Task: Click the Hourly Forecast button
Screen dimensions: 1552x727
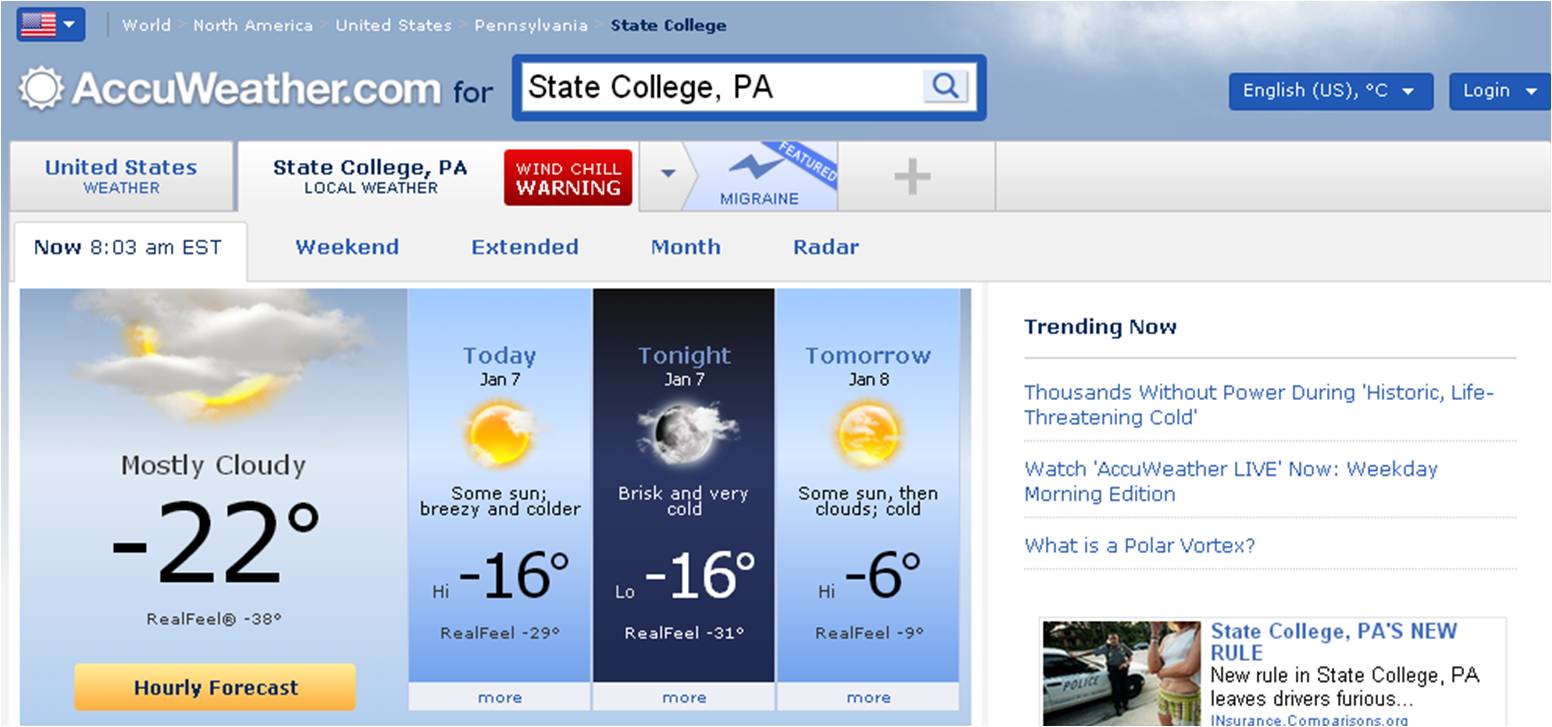Action: (215, 687)
